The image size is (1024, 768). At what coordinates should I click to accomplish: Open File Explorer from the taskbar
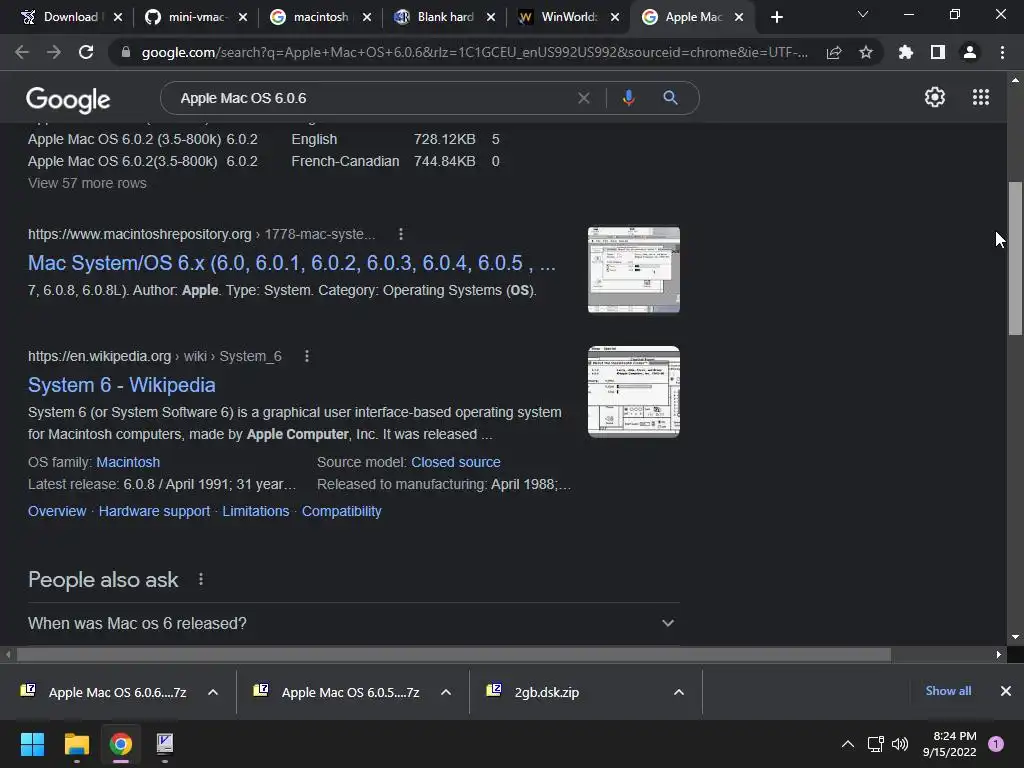76,744
